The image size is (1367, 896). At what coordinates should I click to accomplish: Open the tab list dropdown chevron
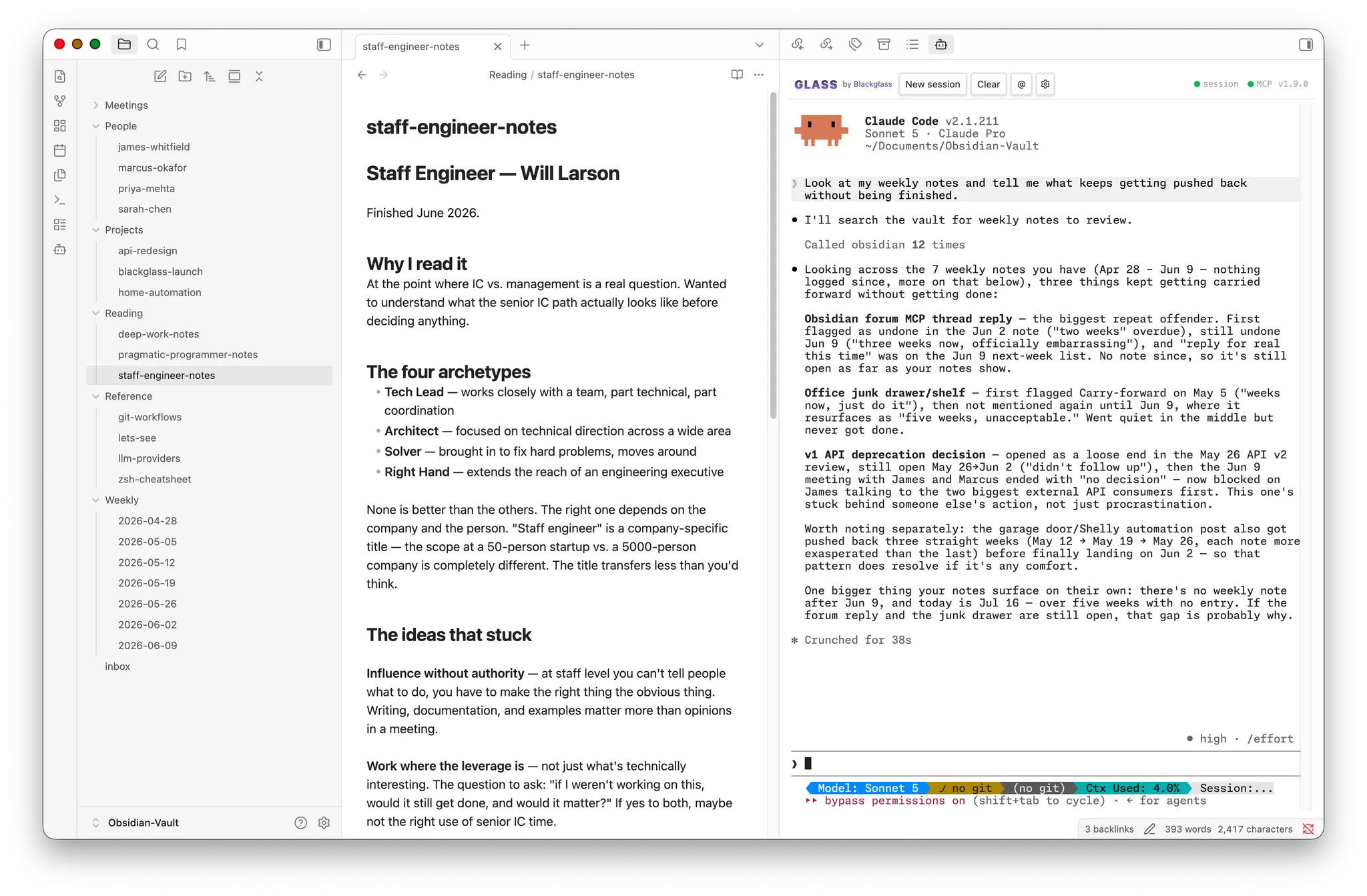click(x=759, y=45)
